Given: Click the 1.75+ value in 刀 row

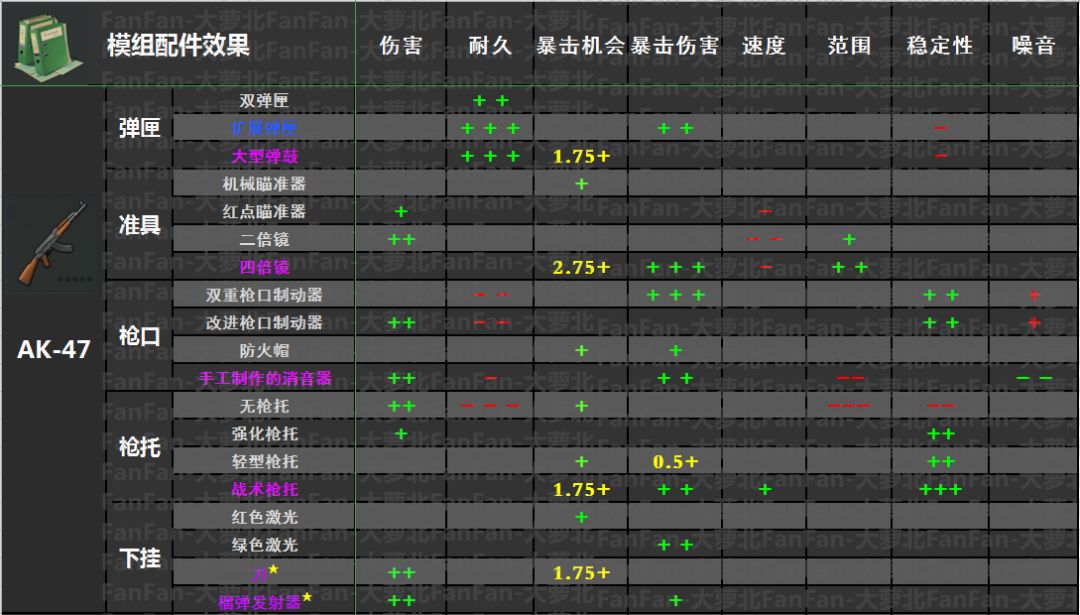Looking at the screenshot, I should coord(581,573).
